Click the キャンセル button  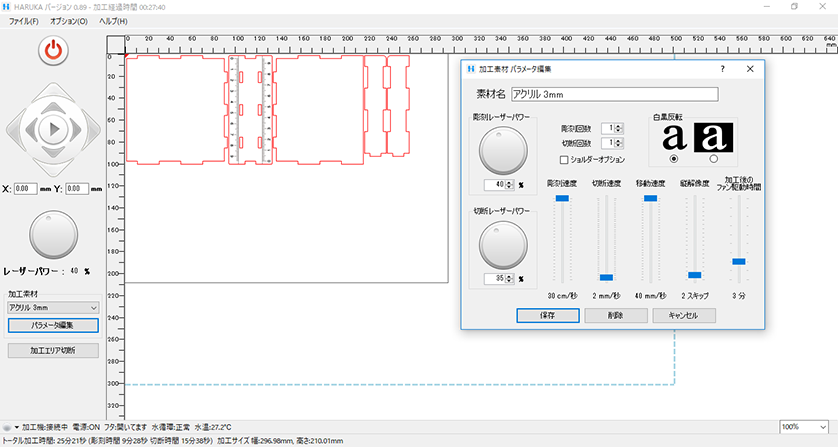tap(683, 314)
